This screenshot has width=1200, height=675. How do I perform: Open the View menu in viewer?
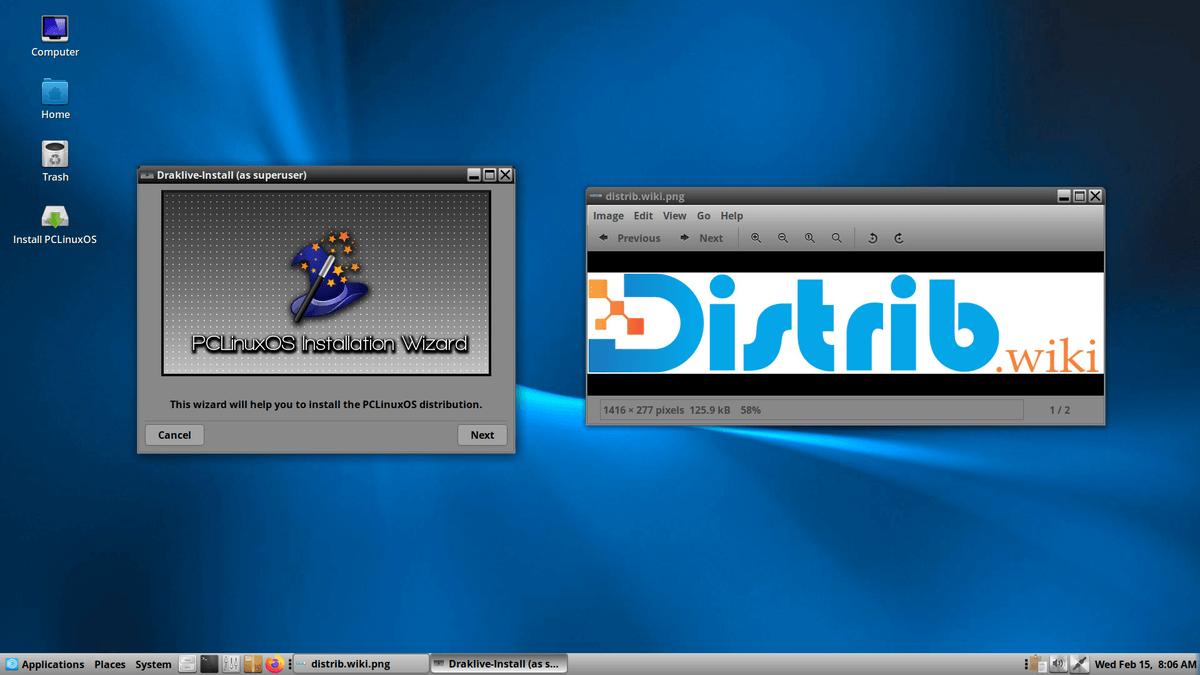click(675, 216)
